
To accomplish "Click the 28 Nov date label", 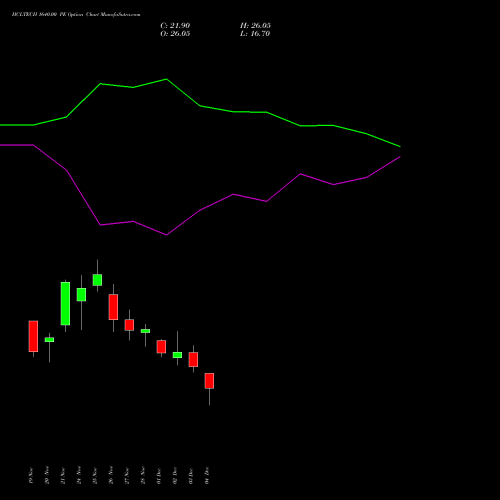I will click(x=143, y=476).
